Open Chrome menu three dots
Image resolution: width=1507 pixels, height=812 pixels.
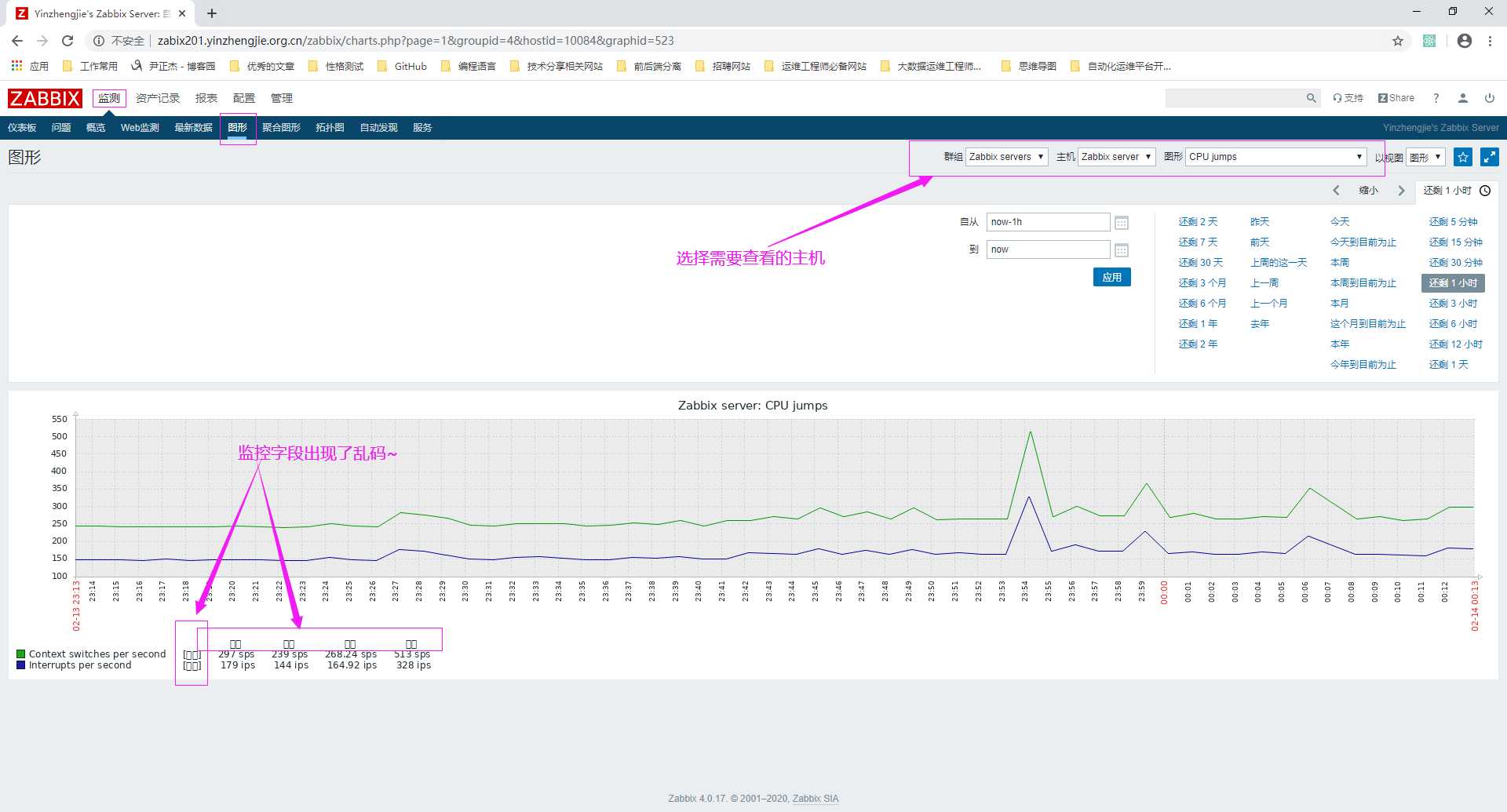pos(1490,41)
